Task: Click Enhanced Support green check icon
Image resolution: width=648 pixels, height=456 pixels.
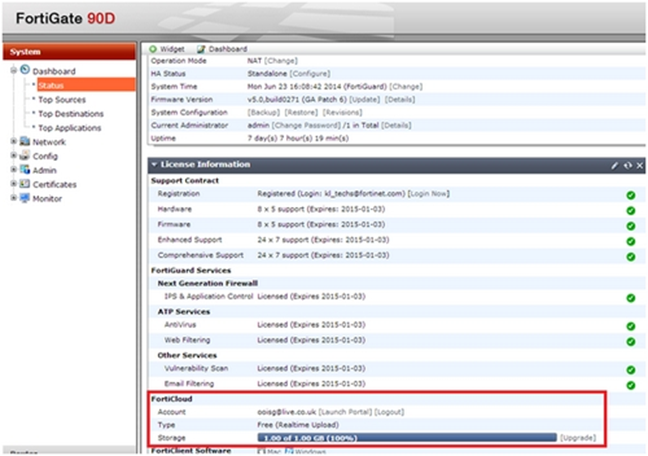Action: (631, 241)
